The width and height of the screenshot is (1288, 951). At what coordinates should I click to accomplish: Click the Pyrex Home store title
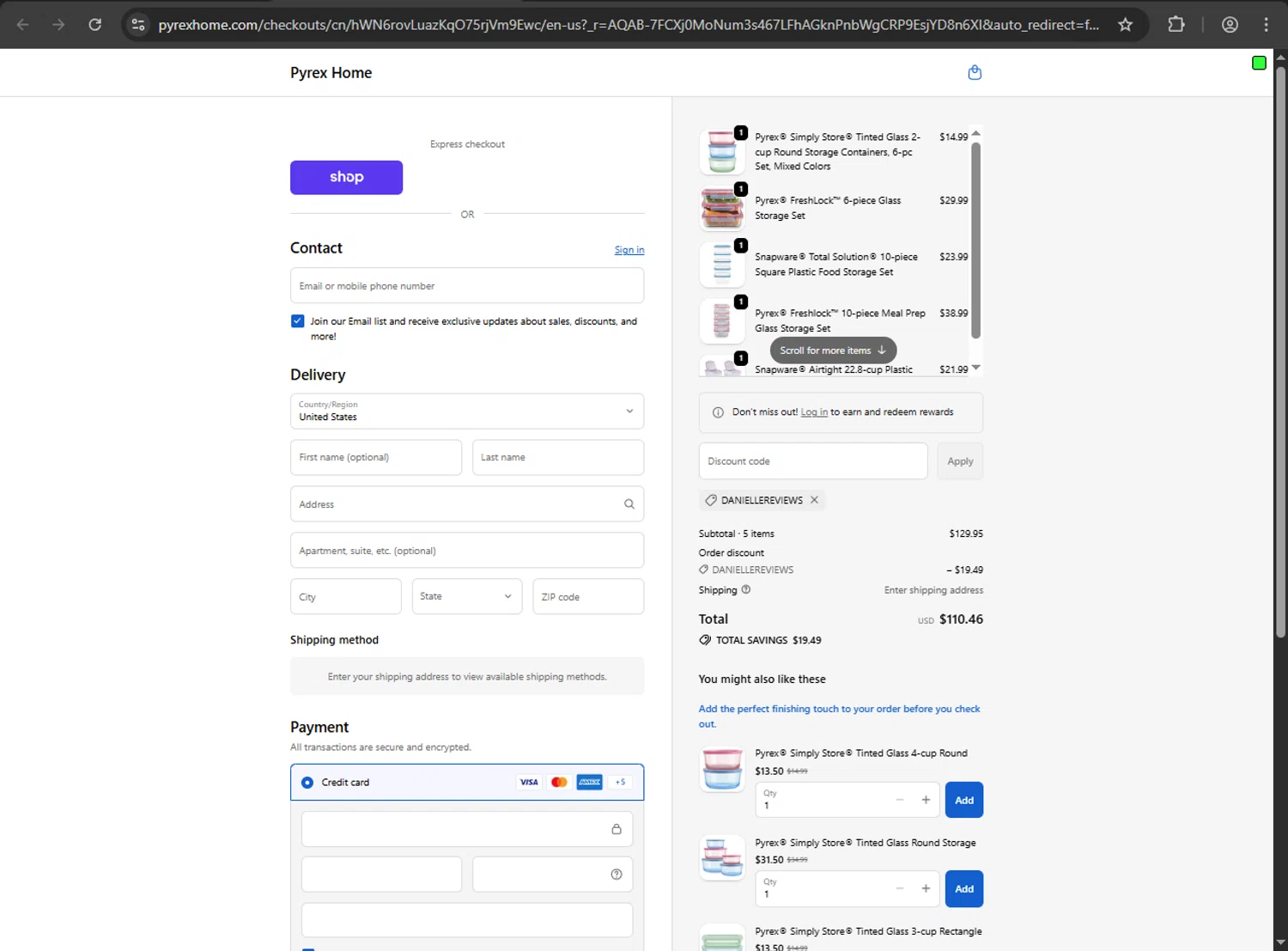point(331,73)
